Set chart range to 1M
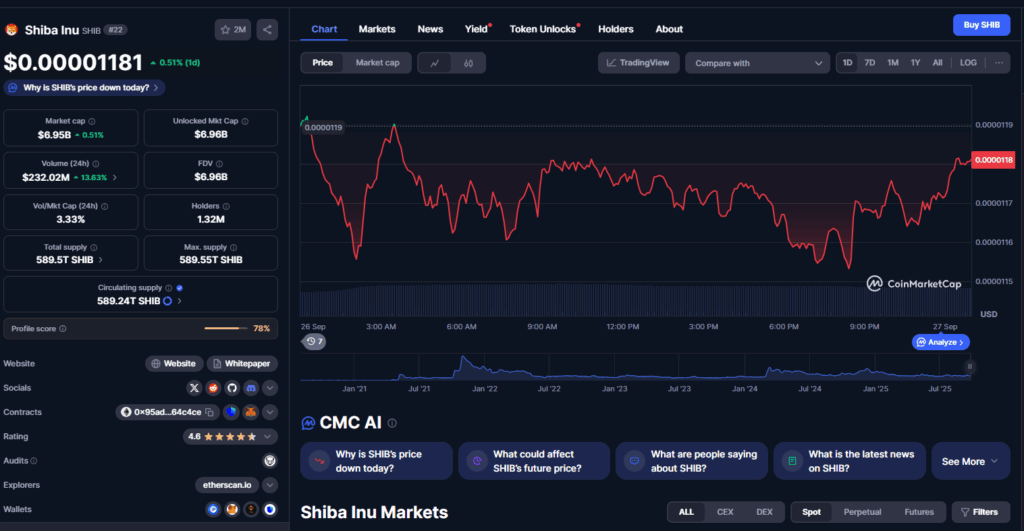 (x=893, y=63)
